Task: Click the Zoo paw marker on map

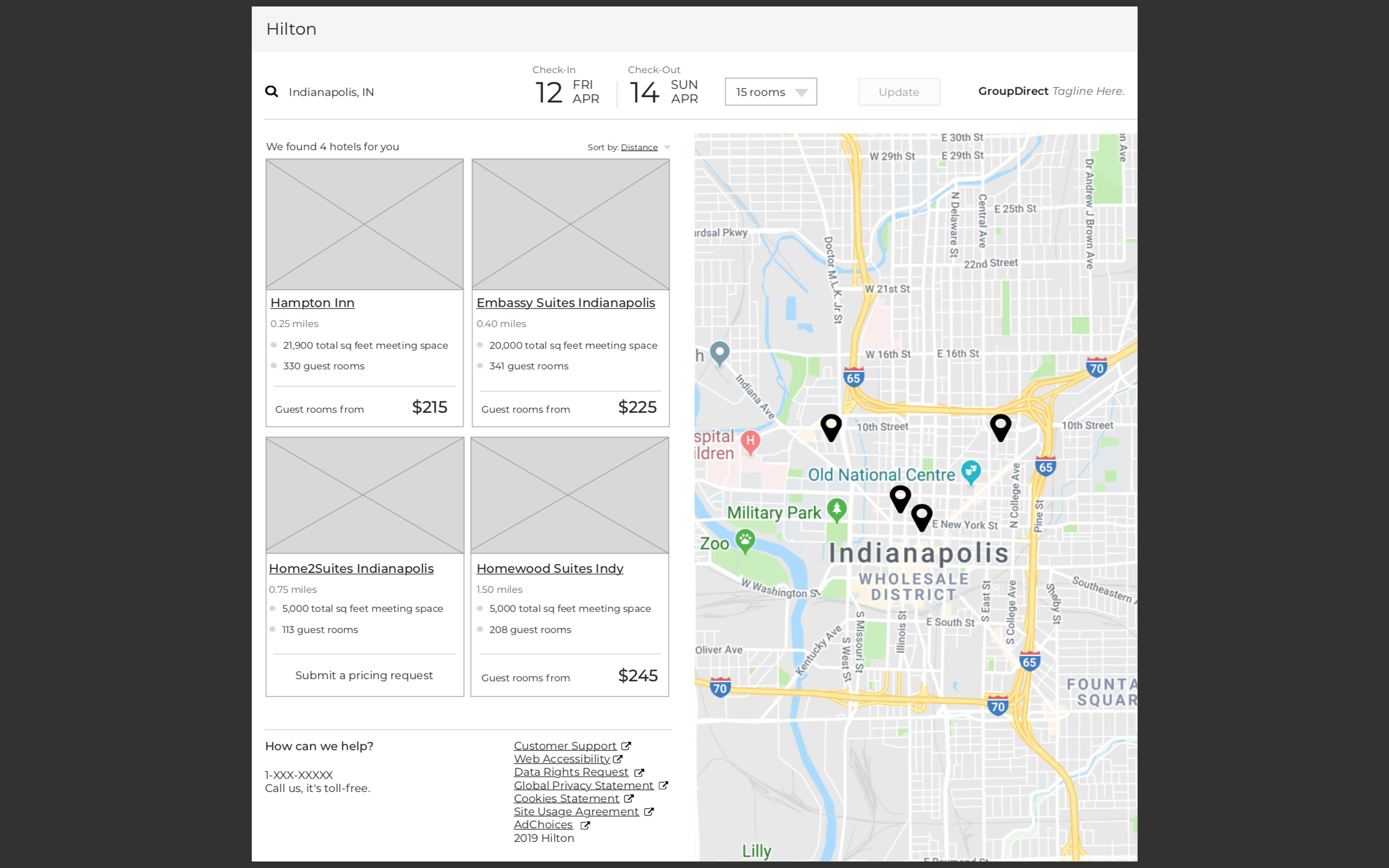Action: tap(745, 541)
